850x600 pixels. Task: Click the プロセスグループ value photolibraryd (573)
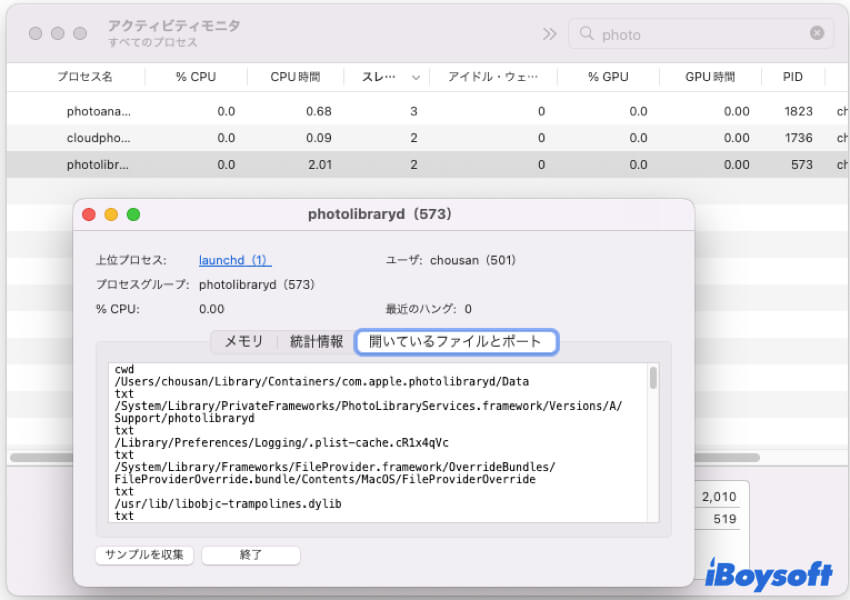256,285
